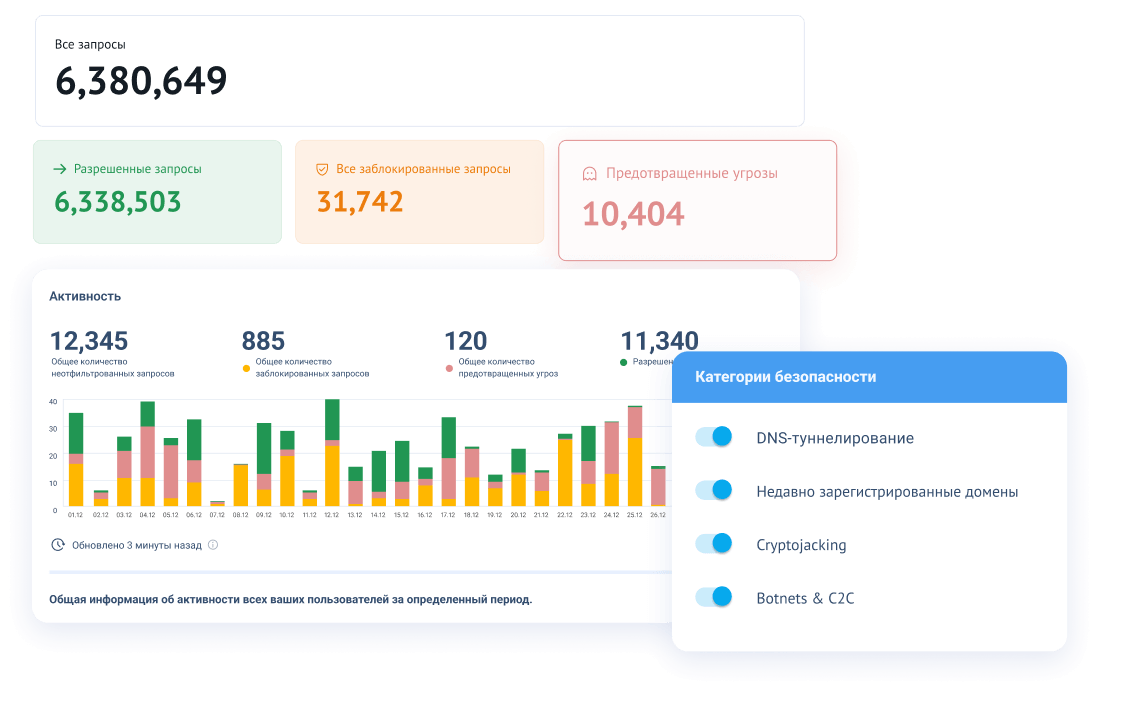This screenshot has height=727, width=1140.
Task: Click the yellow legend dot for заблокированных запросов
Action: [x=246, y=368]
